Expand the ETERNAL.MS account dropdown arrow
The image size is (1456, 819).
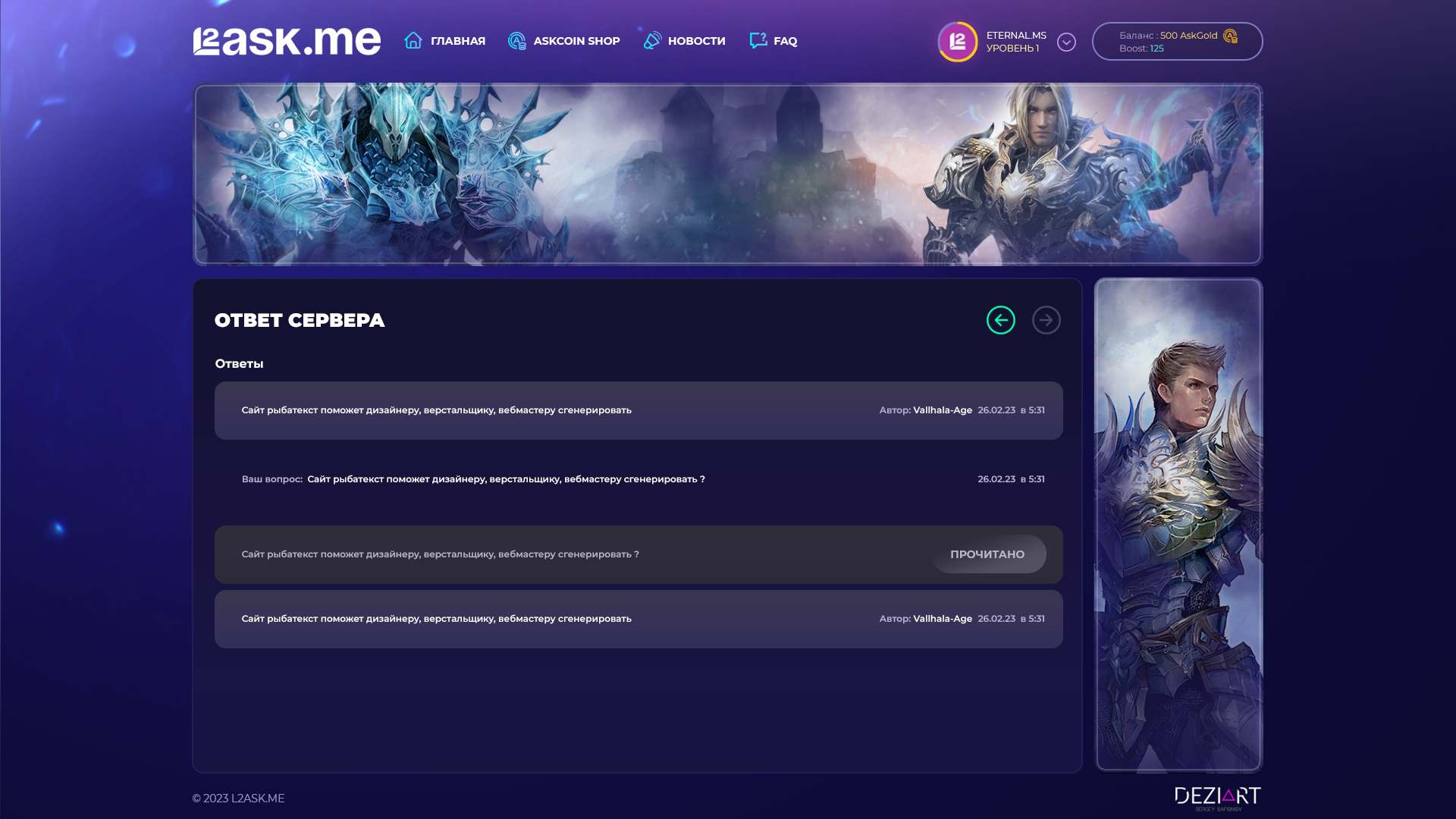tap(1066, 42)
